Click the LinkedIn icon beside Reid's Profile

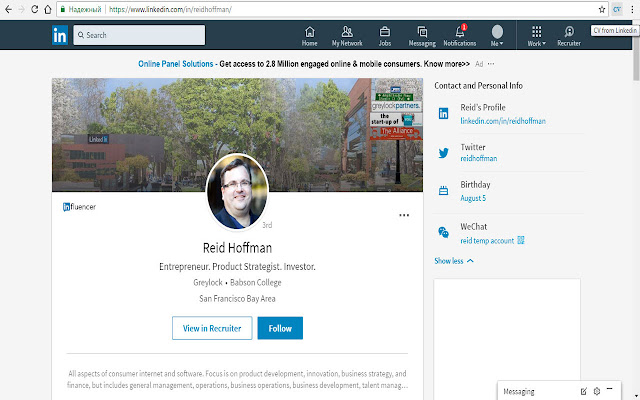tap(443, 113)
